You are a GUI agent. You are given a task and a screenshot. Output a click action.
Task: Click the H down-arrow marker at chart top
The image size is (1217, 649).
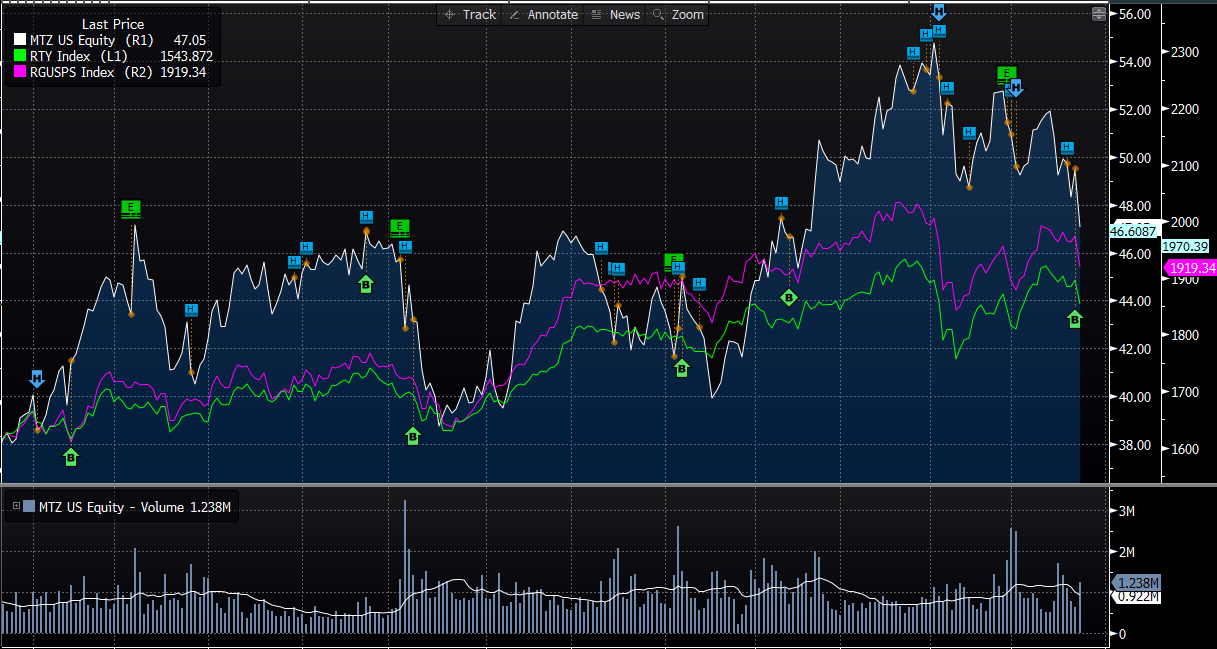click(x=938, y=12)
